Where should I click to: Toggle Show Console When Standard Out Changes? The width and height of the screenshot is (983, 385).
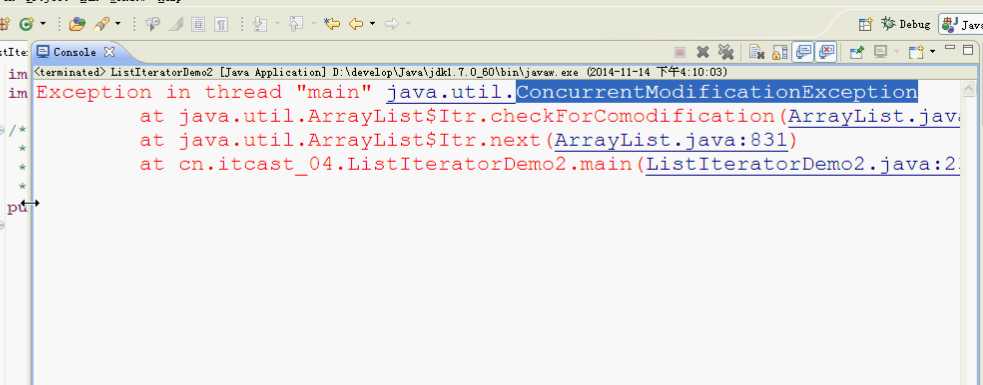(x=803, y=52)
